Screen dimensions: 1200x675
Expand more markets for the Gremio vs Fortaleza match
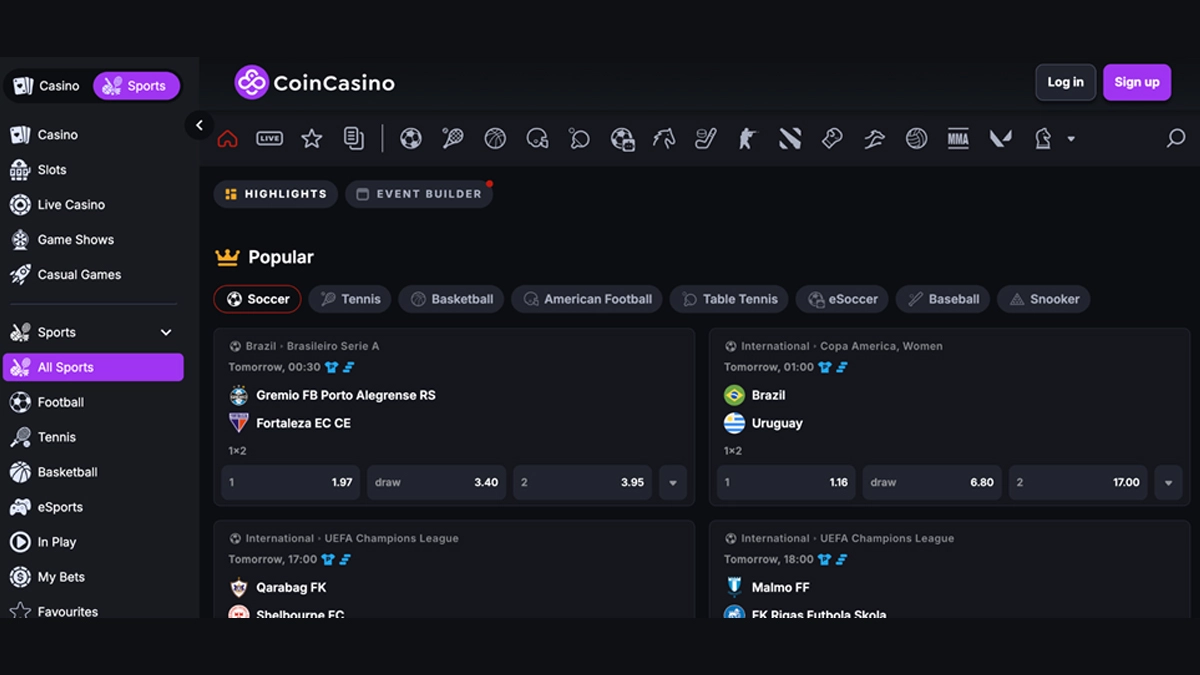pyautogui.click(x=673, y=482)
